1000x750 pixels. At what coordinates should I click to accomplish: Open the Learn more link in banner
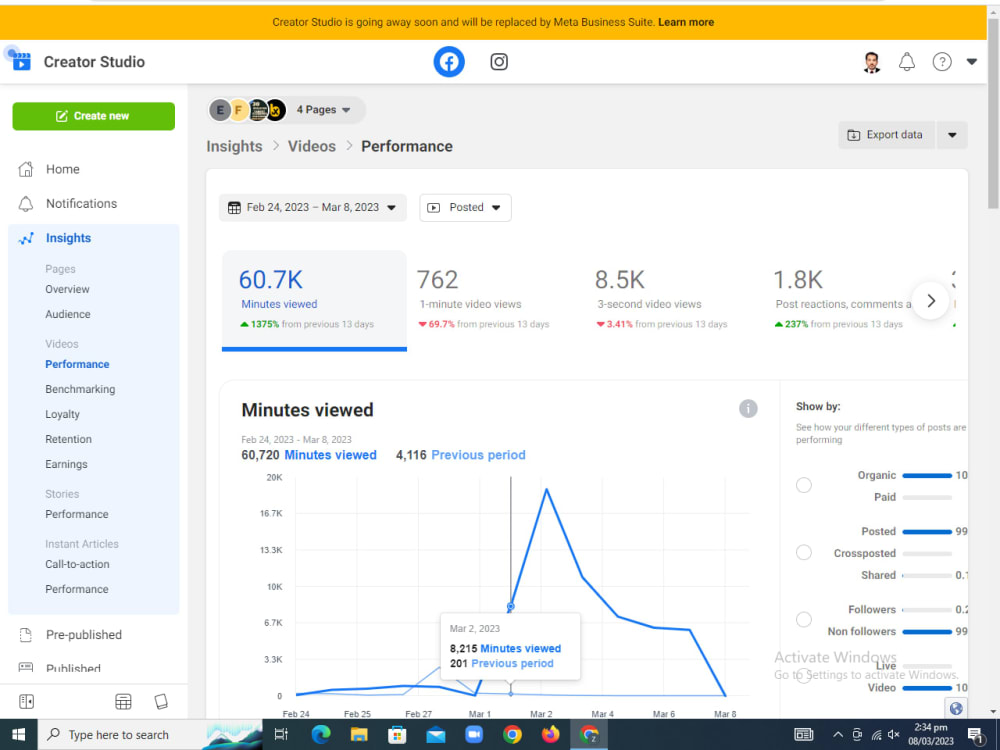[x=686, y=21]
